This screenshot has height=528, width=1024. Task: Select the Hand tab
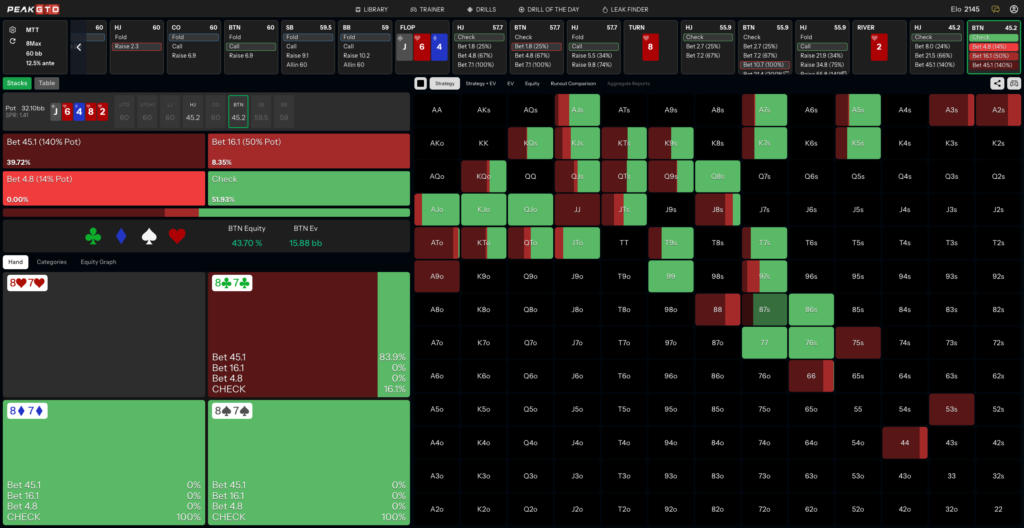pyautogui.click(x=15, y=262)
